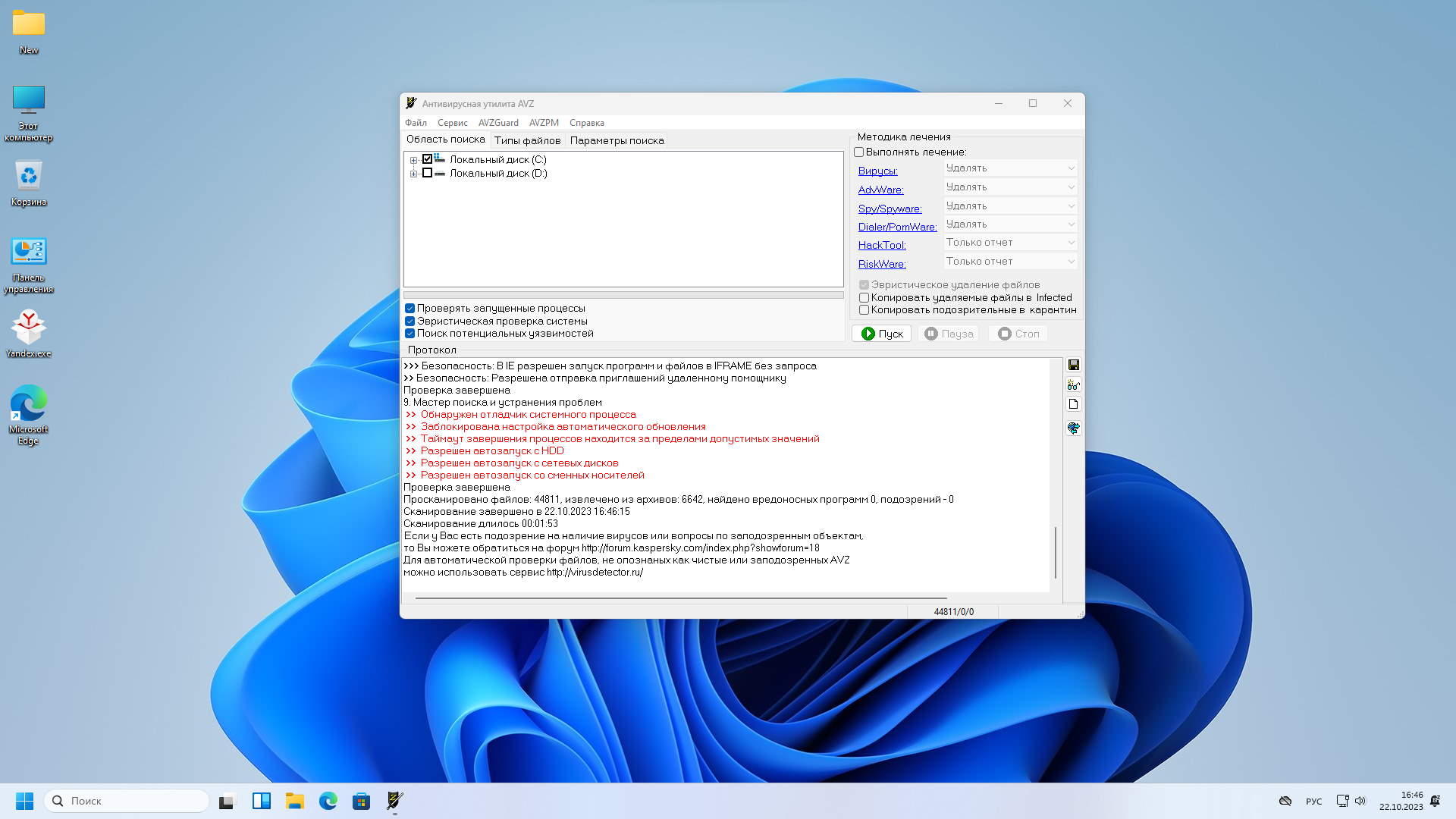
Task: Open the Вирусы action dropdown
Action: [x=1010, y=168]
